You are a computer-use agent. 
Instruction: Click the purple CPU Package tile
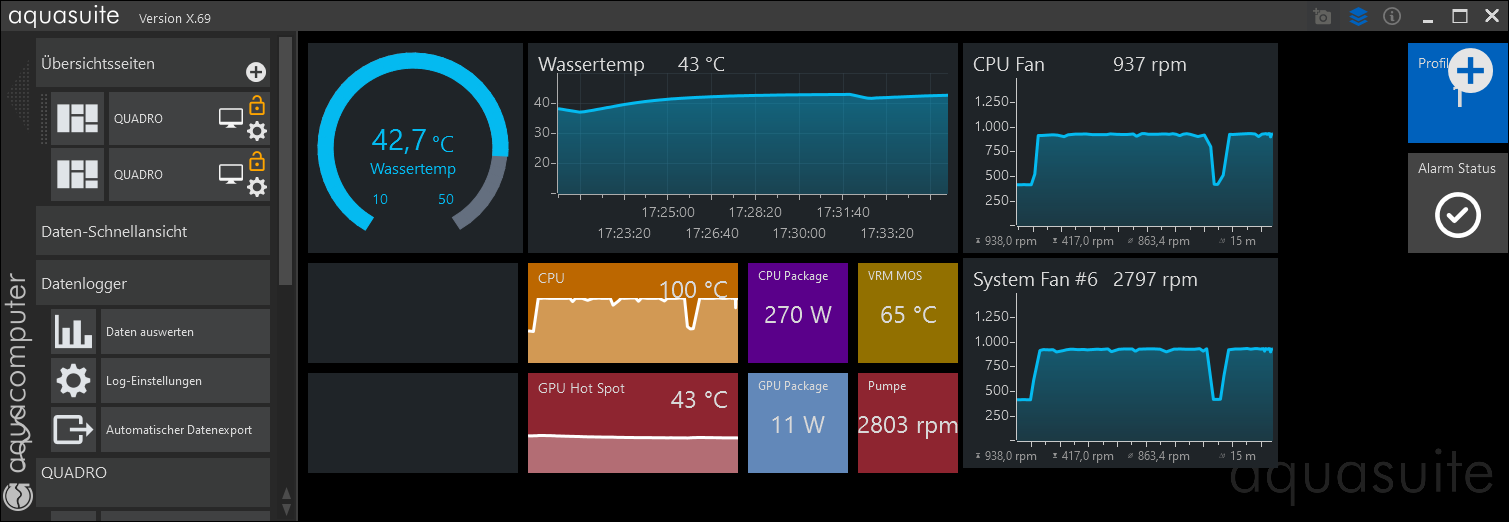tap(797, 313)
